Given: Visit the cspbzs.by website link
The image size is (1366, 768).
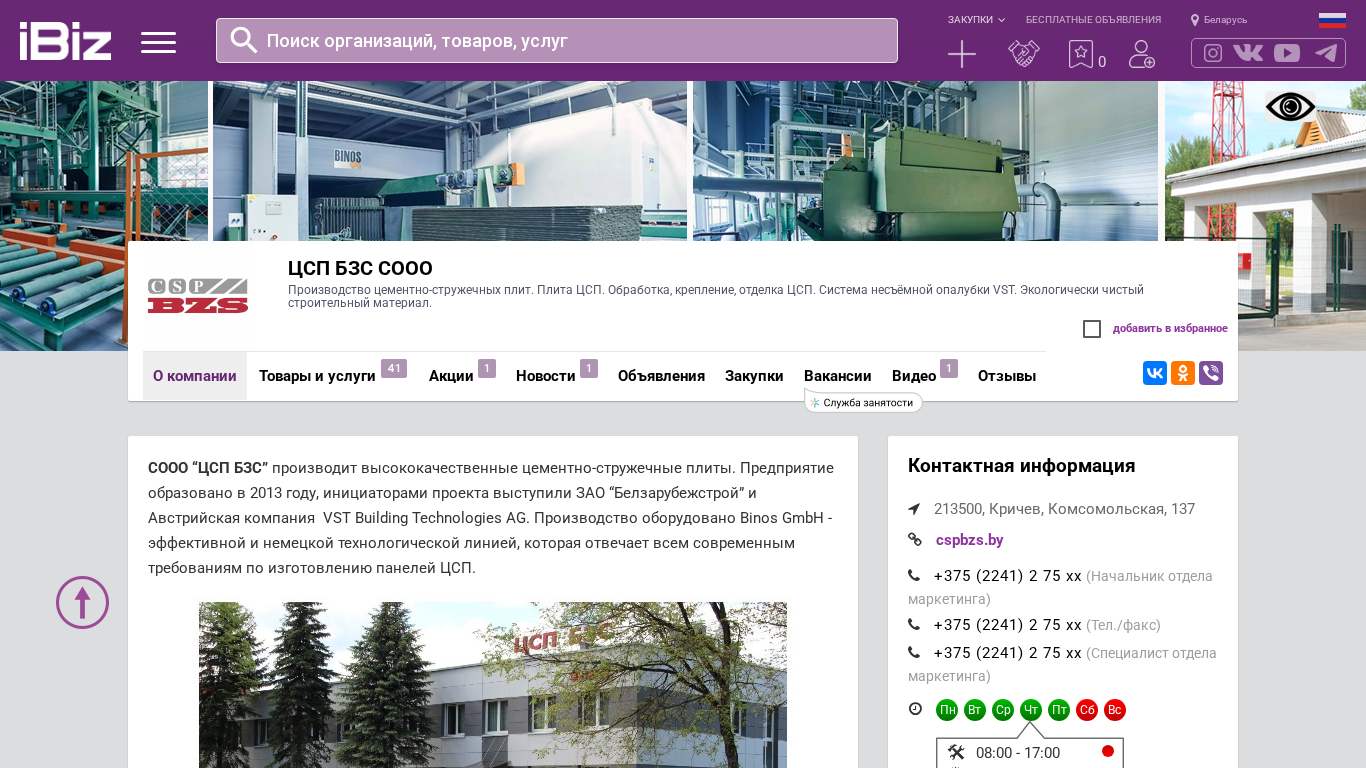Looking at the screenshot, I should click(x=970, y=540).
